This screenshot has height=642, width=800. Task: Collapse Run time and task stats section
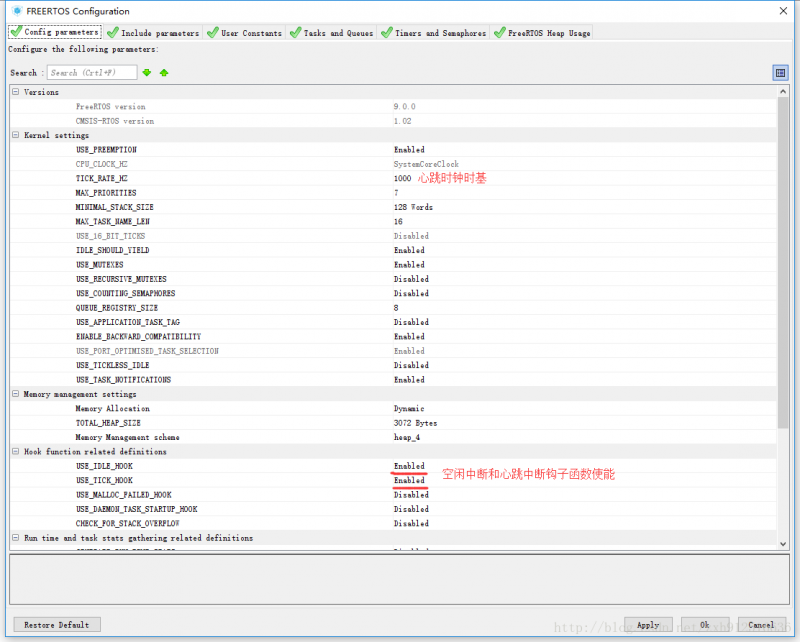click(x=16, y=538)
